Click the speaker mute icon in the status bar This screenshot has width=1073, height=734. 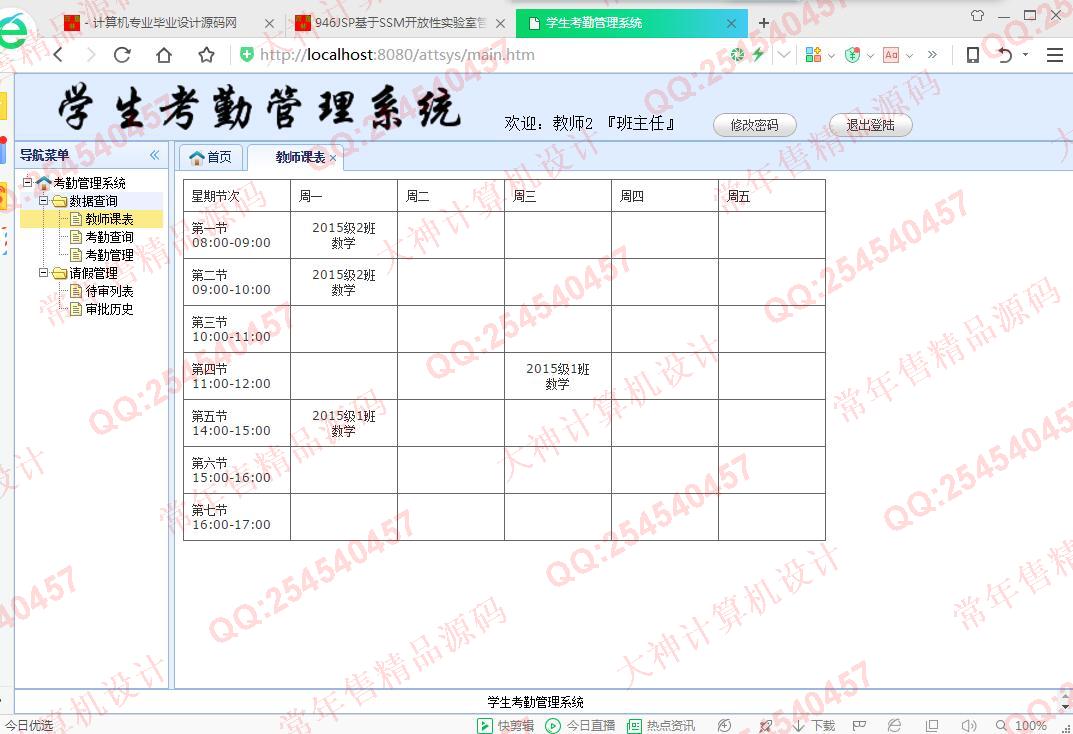(x=968, y=726)
